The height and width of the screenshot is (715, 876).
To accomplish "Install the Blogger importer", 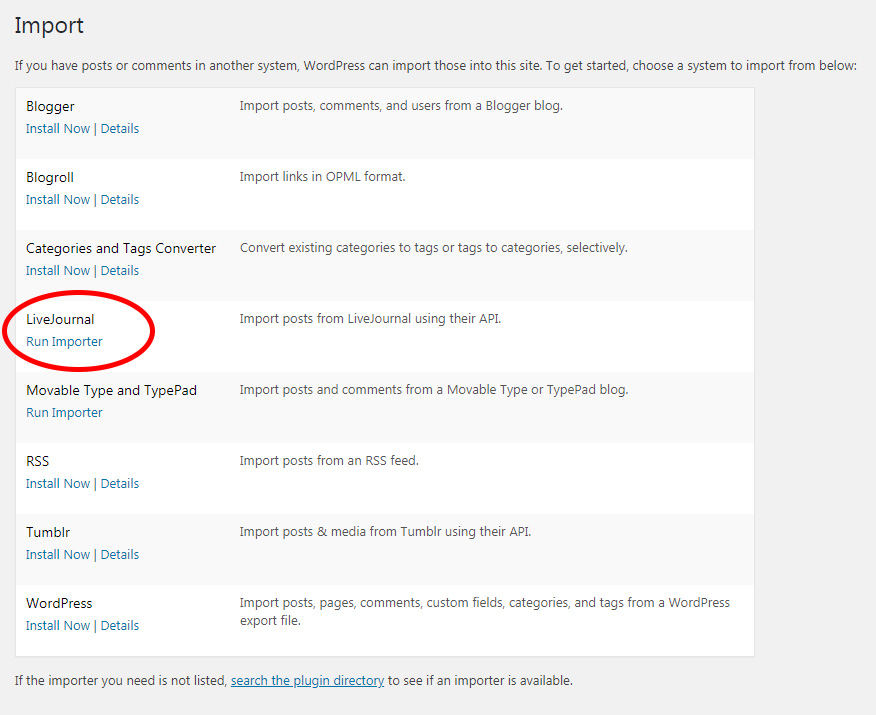I will pyautogui.click(x=57, y=128).
